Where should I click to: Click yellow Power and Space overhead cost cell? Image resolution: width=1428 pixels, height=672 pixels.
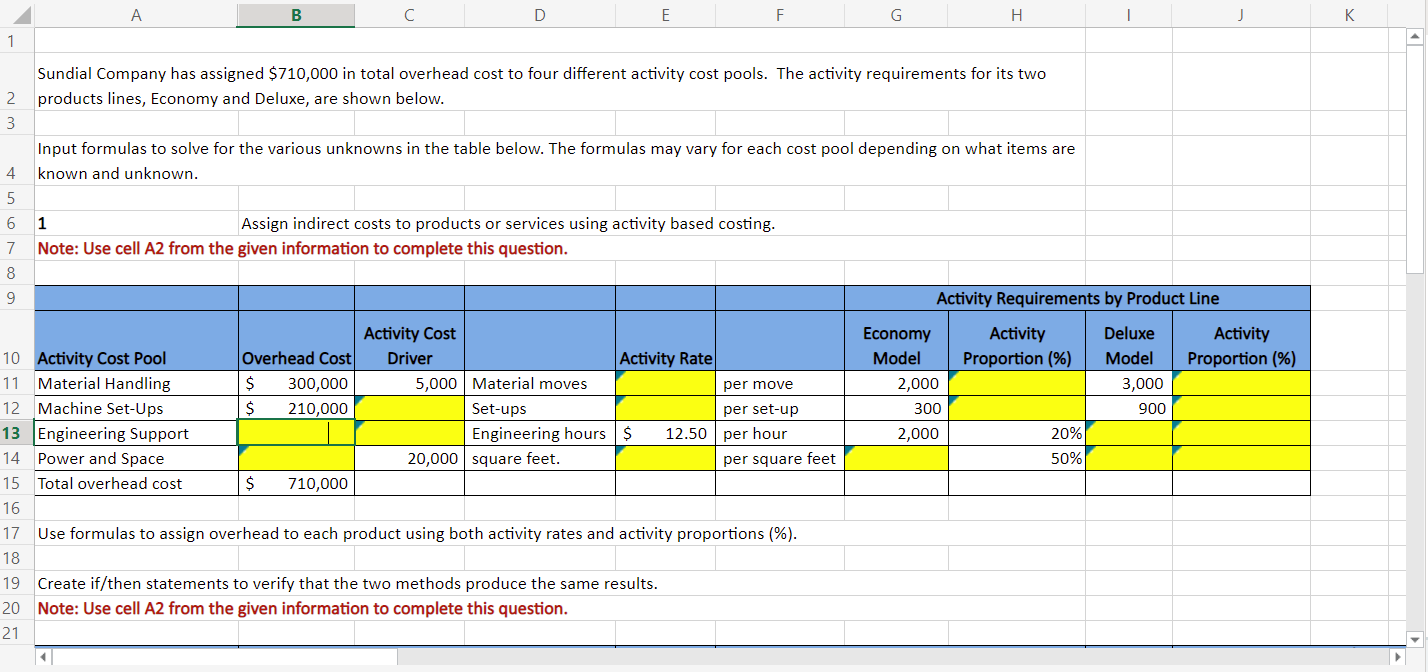click(296, 458)
